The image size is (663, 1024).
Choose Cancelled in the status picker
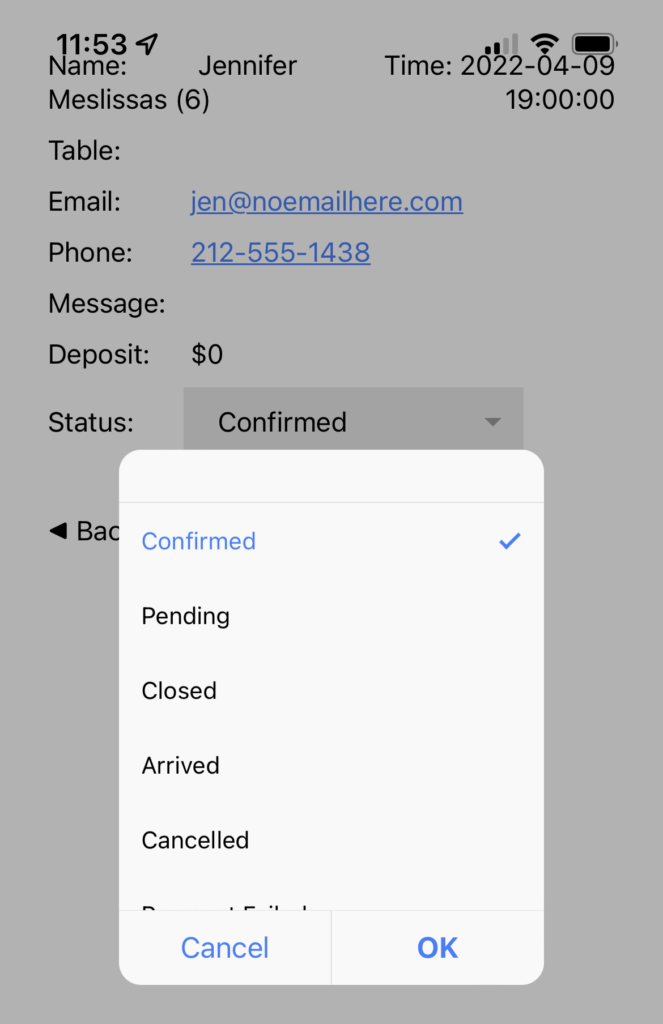(331, 840)
